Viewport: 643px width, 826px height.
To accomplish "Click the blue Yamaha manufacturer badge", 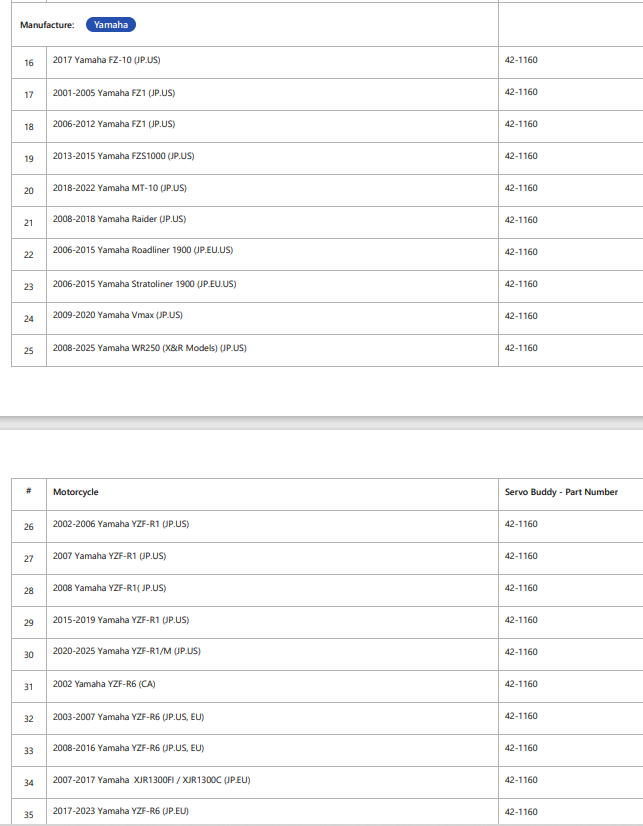I will (111, 25).
